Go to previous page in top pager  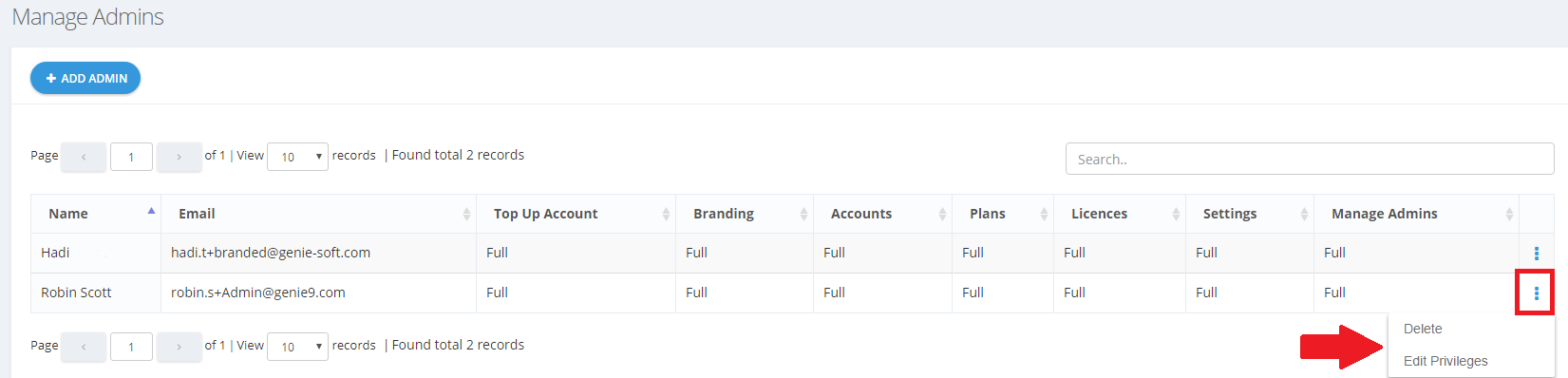(x=84, y=157)
